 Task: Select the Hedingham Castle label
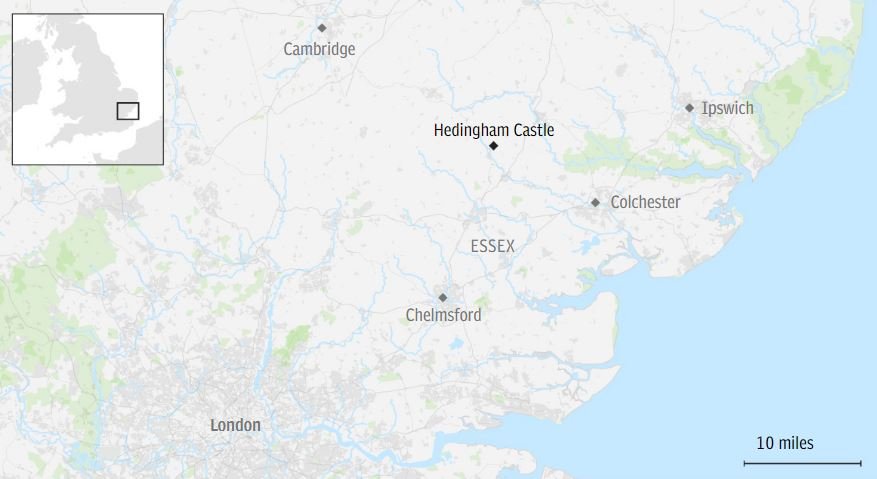click(494, 130)
